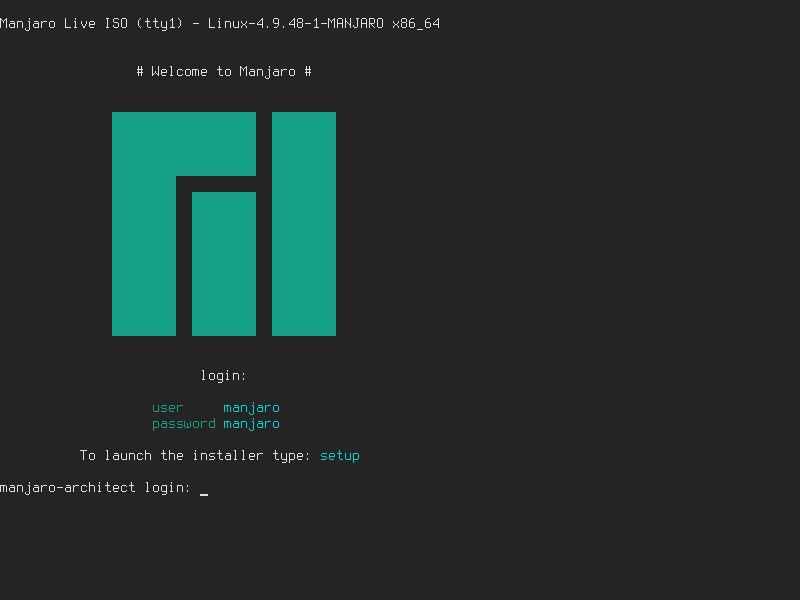Click the 'Linux-4.9.48-1-MANJARO' kernel version text
Image resolution: width=800 pixels, height=600 pixels.
coord(296,24)
